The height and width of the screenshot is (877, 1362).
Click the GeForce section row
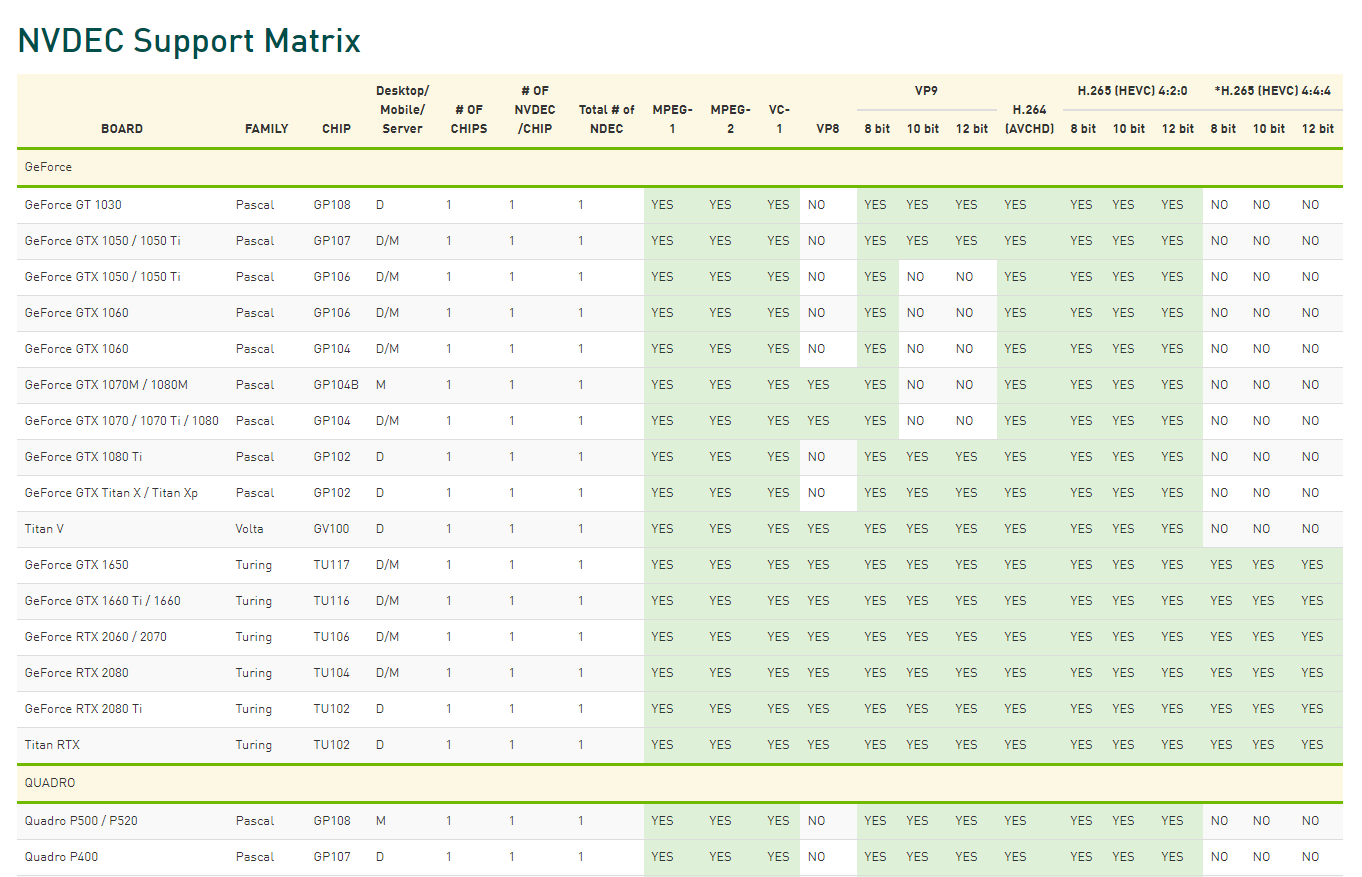680,167
